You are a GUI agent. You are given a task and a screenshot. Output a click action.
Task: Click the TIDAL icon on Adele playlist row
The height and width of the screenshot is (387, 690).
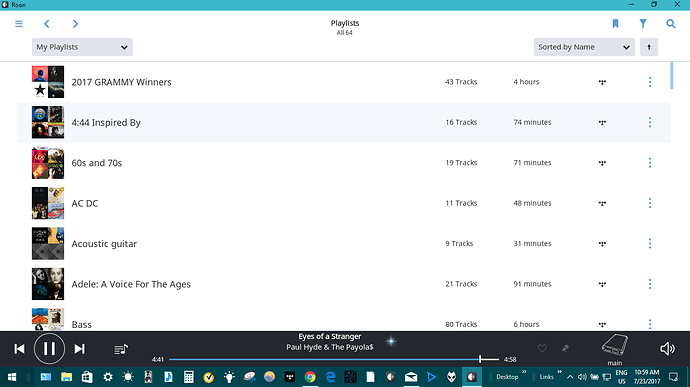(x=602, y=284)
